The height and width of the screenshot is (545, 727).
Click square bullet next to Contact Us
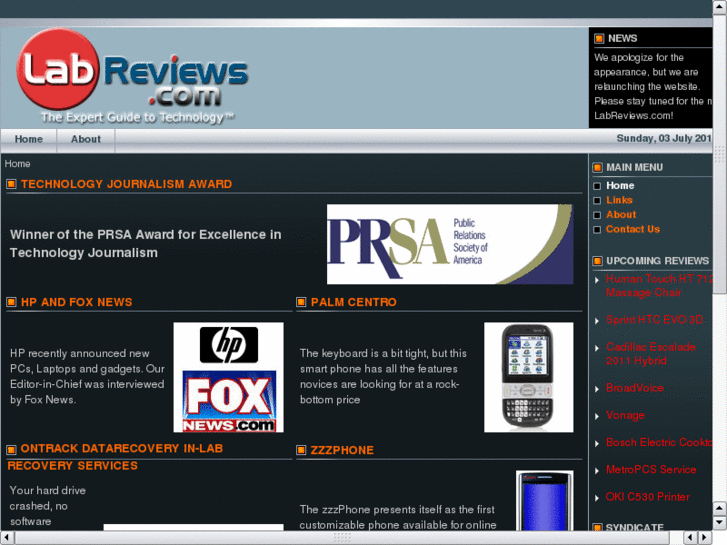[597, 230]
